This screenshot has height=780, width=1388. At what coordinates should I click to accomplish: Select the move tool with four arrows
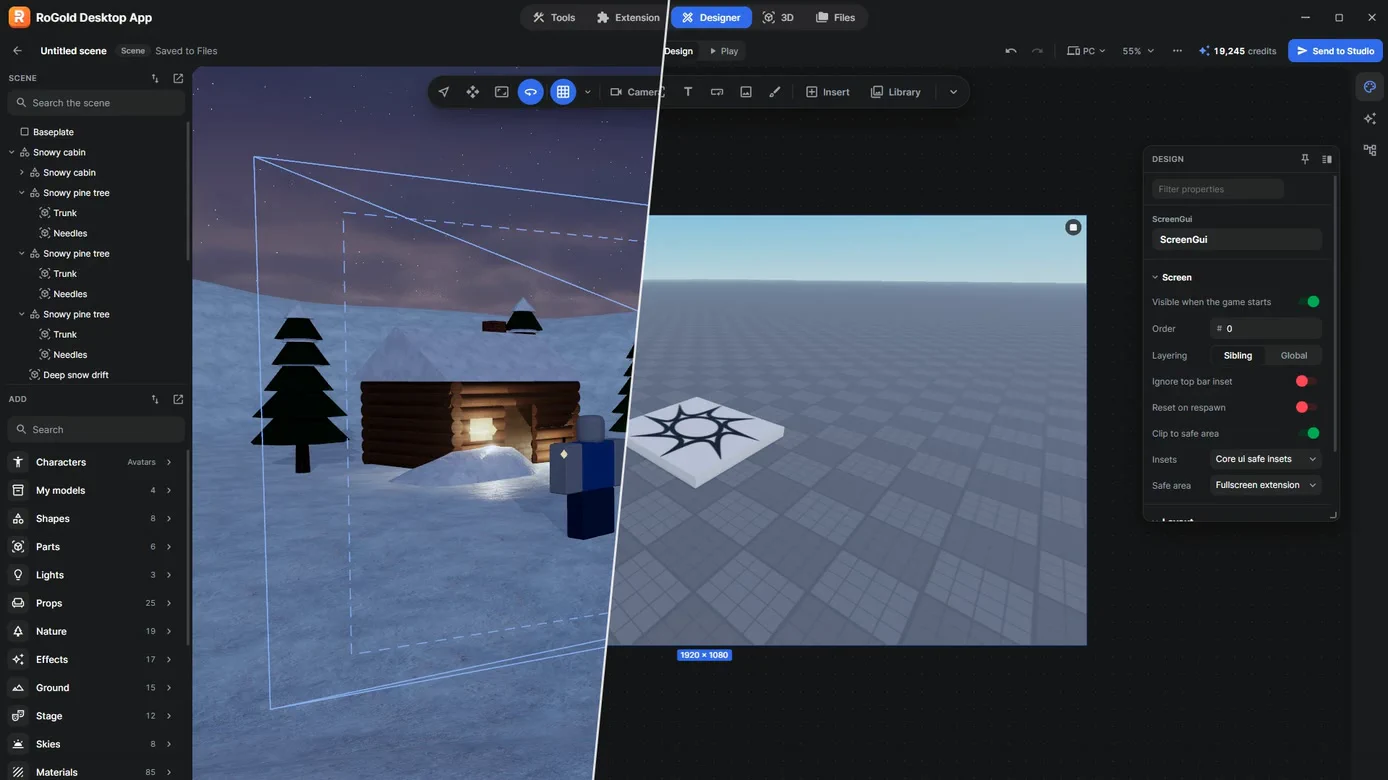coord(473,92)
